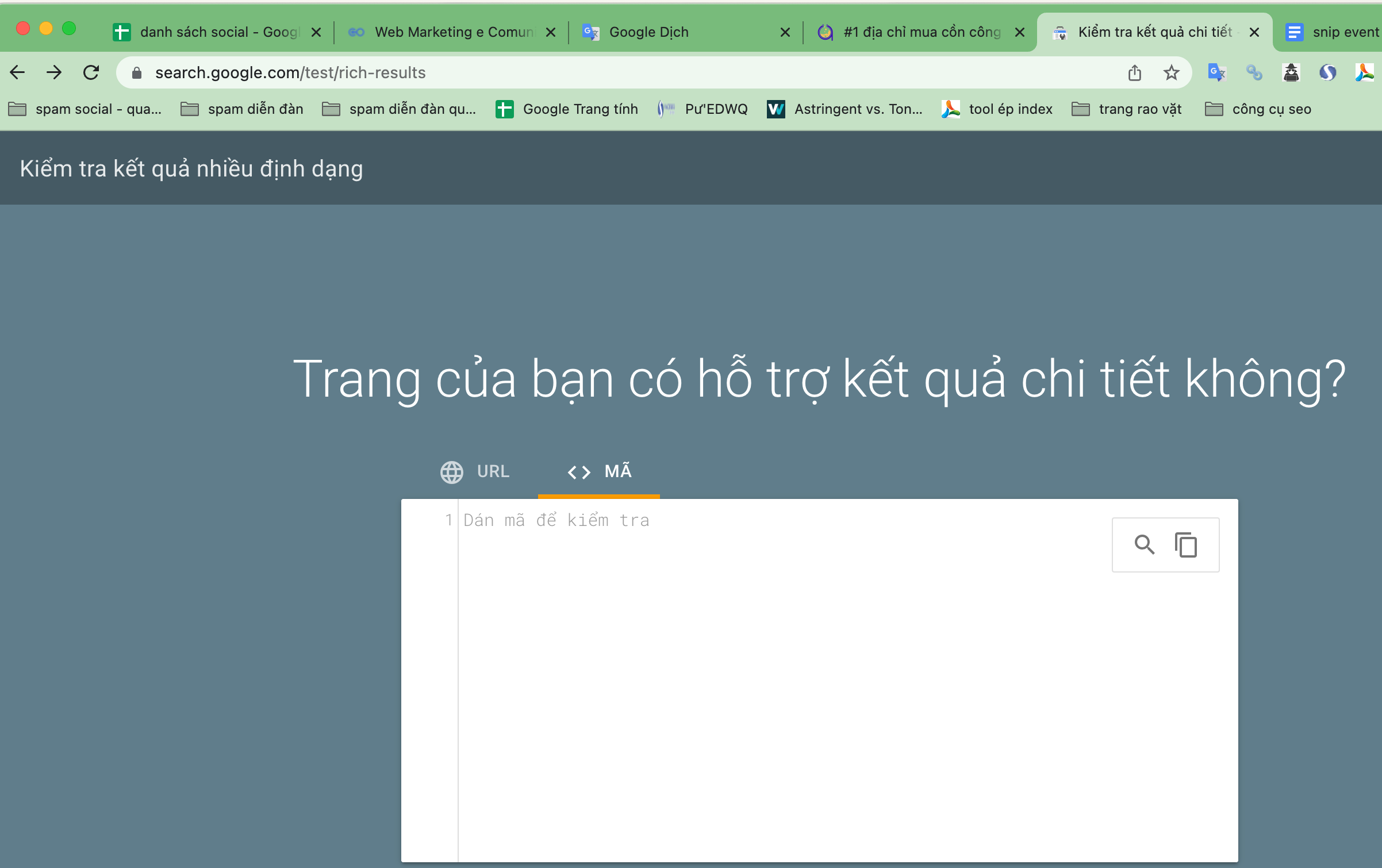Open spam diễn đàn bookmark folder

point(241,109)
